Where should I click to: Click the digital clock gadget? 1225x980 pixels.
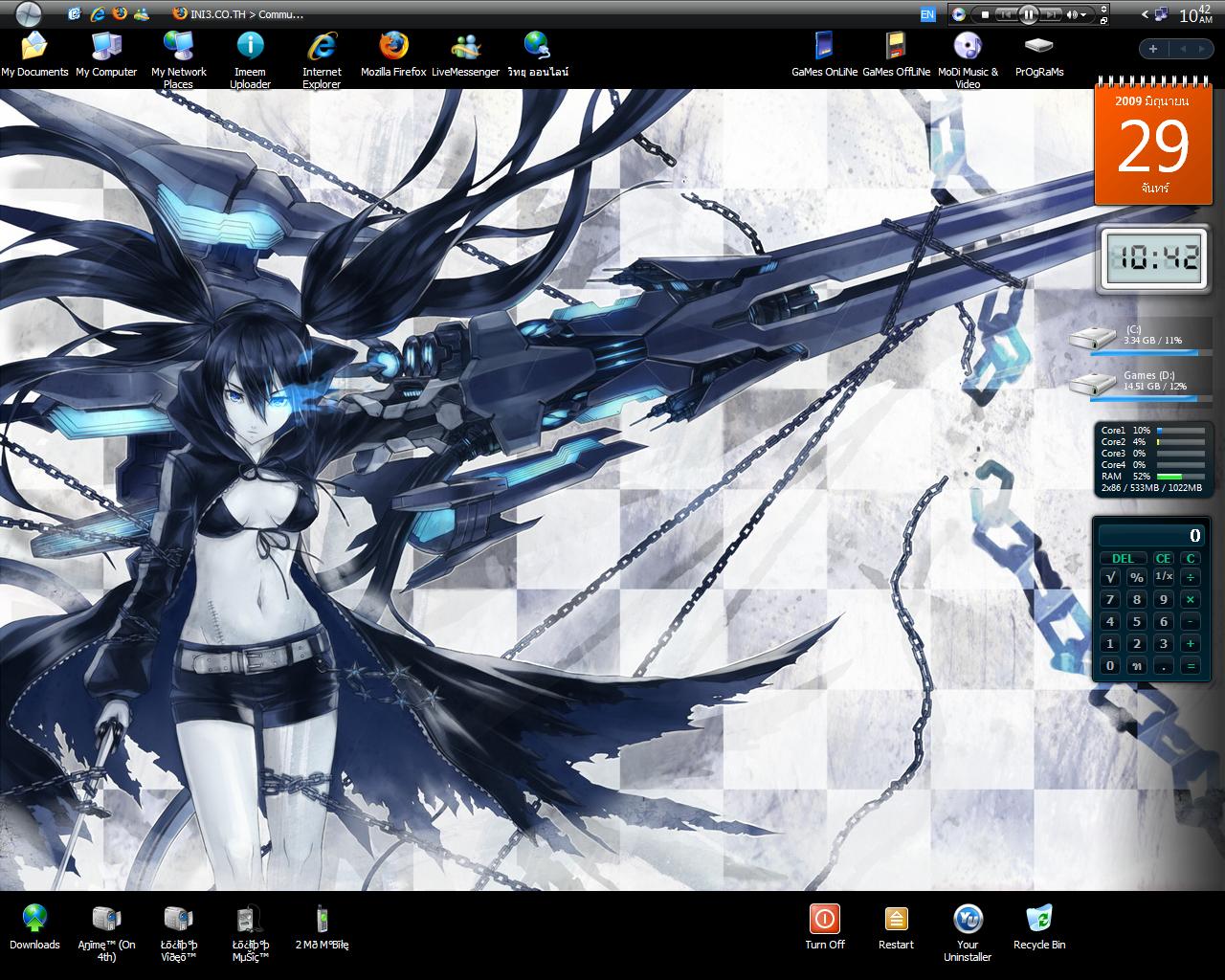pos(1153,258)
